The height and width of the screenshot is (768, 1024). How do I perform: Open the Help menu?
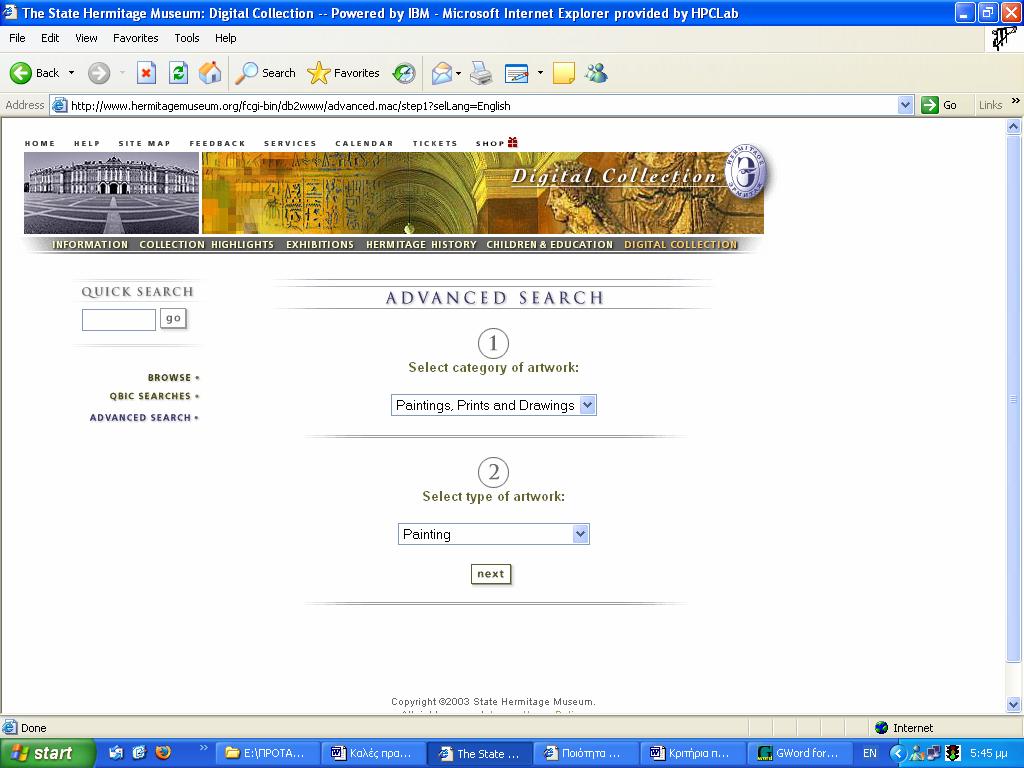(x=225, y=38)
